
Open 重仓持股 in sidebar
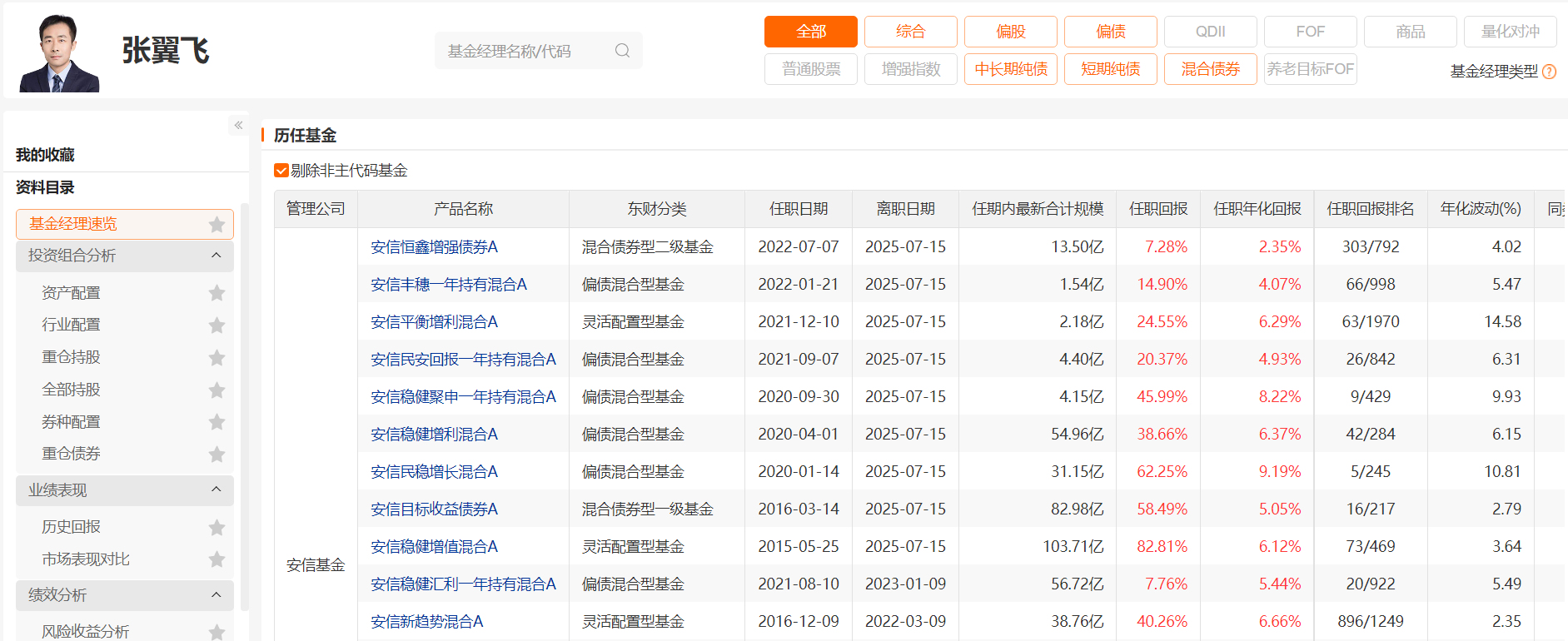click(71, 357)
